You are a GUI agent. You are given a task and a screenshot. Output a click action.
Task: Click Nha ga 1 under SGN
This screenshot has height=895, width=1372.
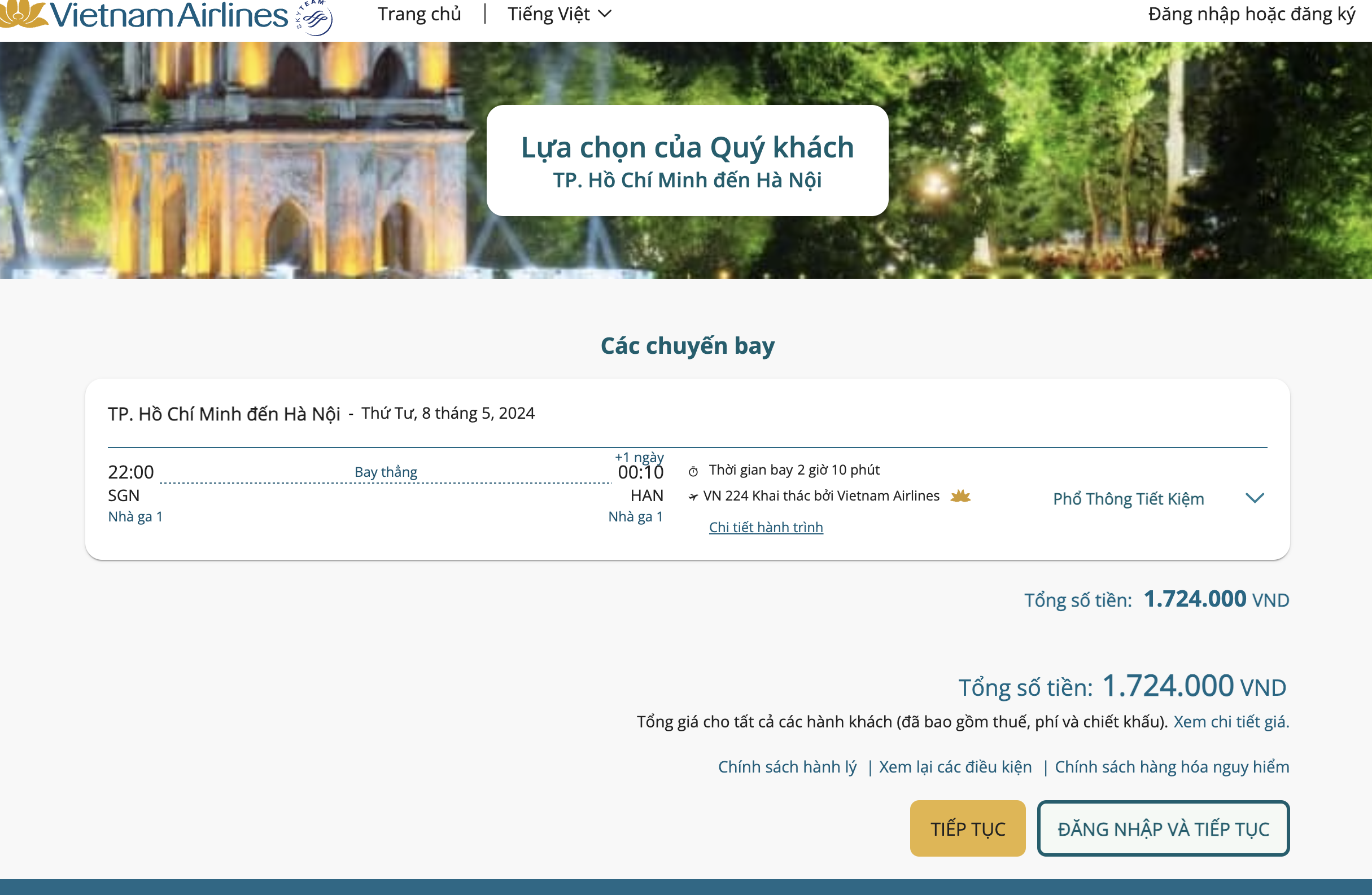coord(135,517)
